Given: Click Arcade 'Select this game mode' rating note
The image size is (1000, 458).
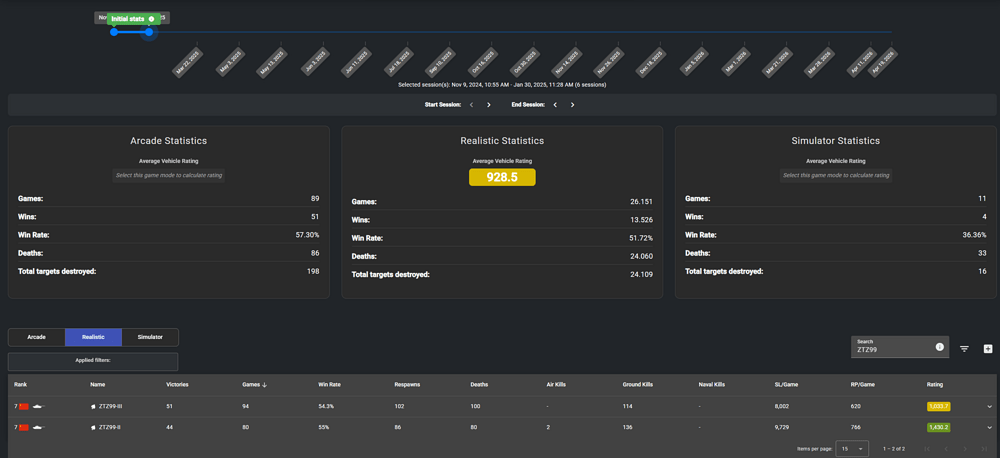Looking at the screenshot, I should [169, 175].
